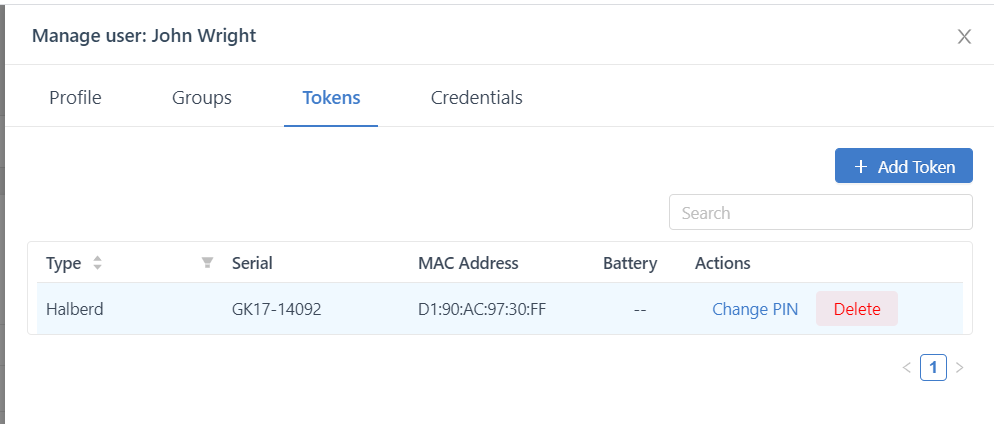Open the Credentials tab
This screenshot has height=424, width=994.
[476, 98]
